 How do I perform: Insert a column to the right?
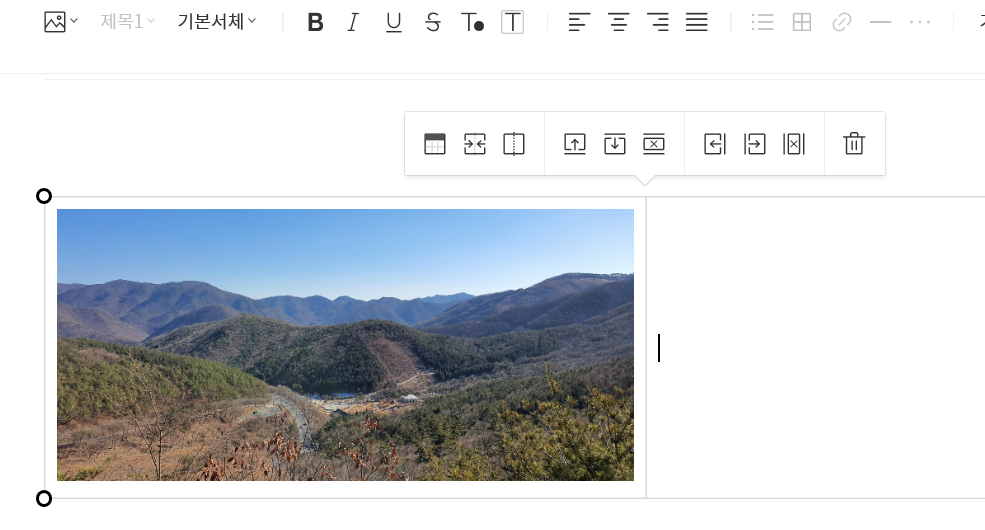pos(754,144)
